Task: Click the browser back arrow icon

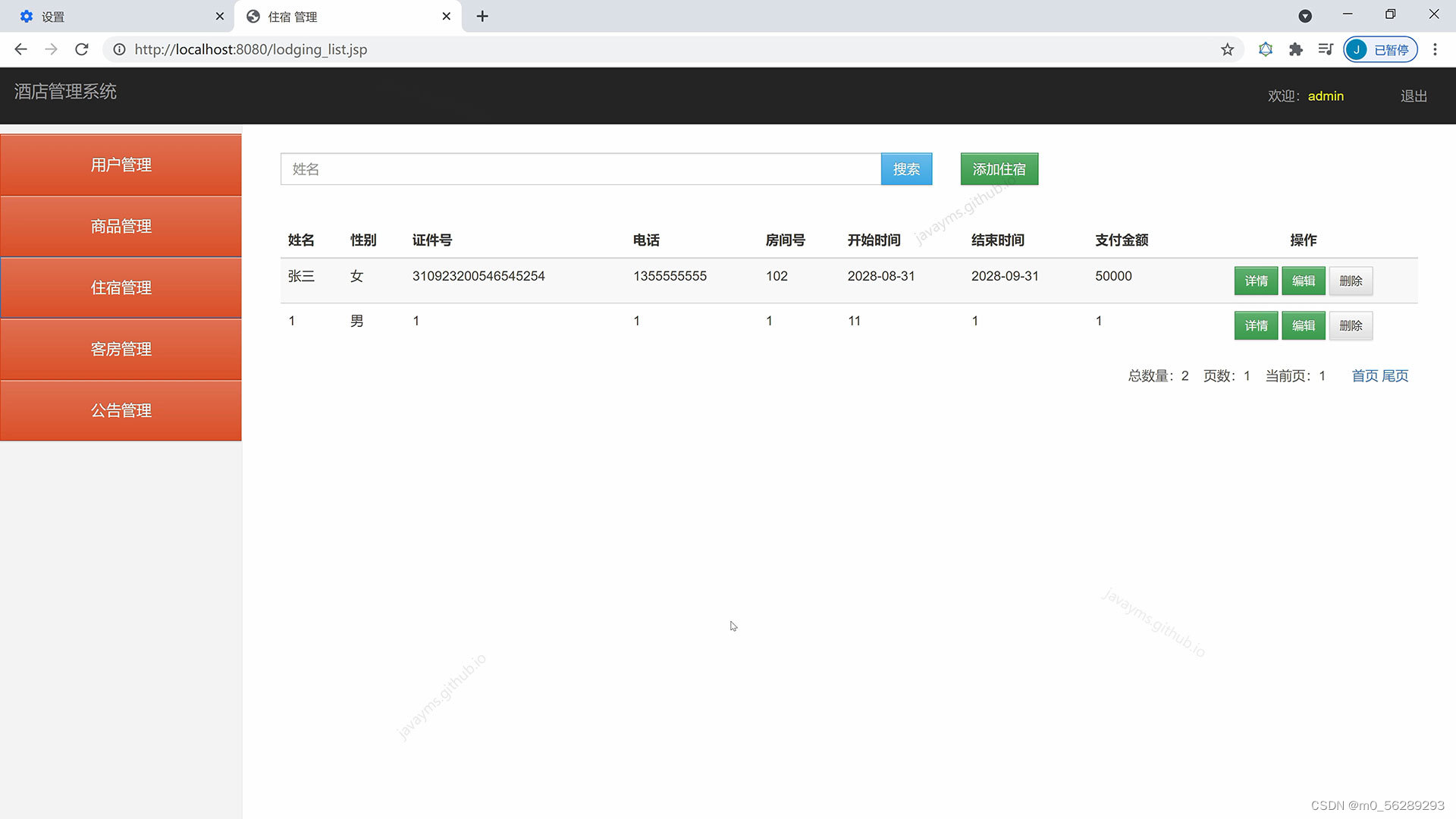Action: tap(20, 49)
